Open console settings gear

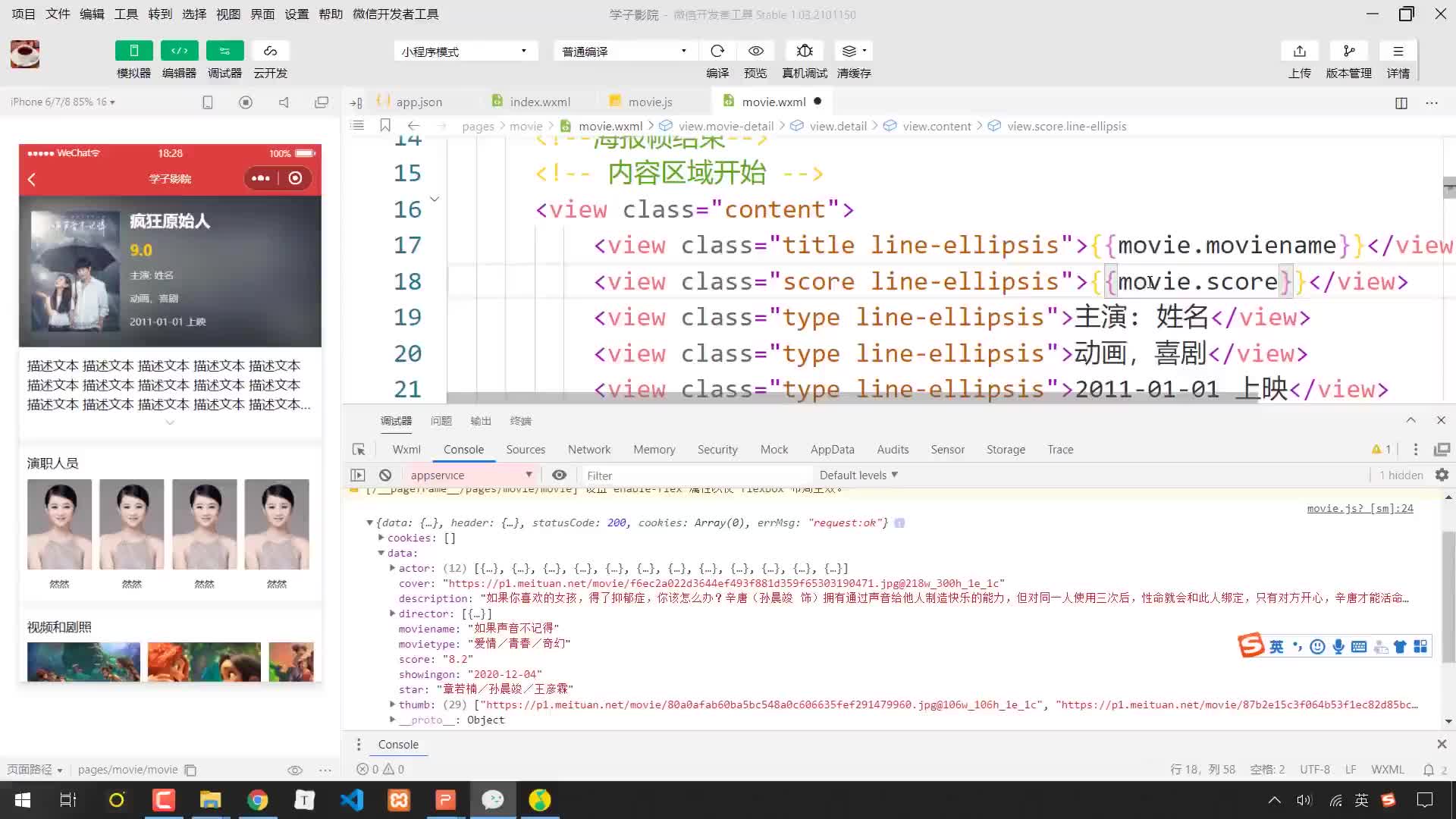[x=1442, y=475]
